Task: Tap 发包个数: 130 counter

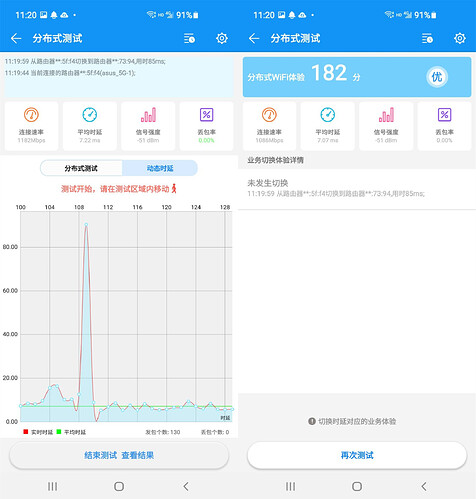Action: (x=163, y=432)
